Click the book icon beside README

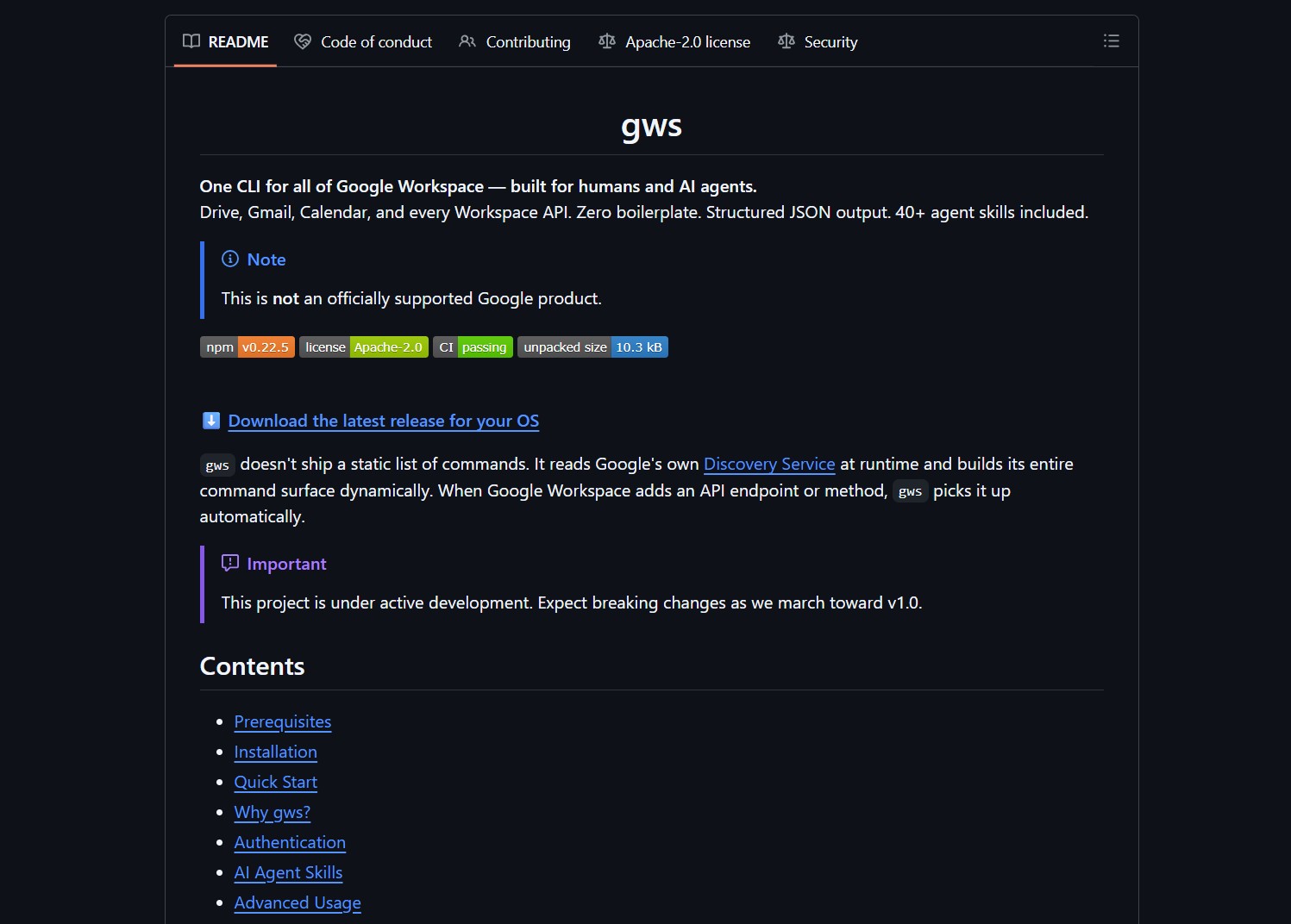tap(191, 41)
